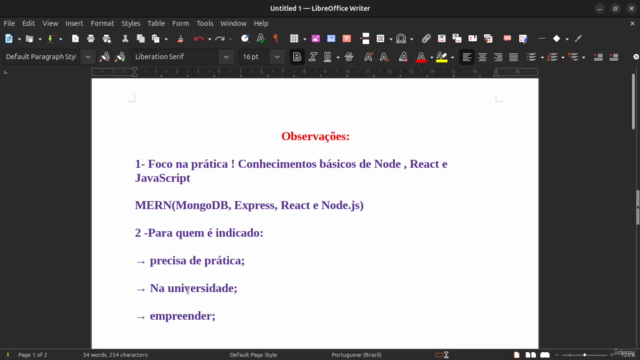Click the Insert Image icon

tap(316, 39)
